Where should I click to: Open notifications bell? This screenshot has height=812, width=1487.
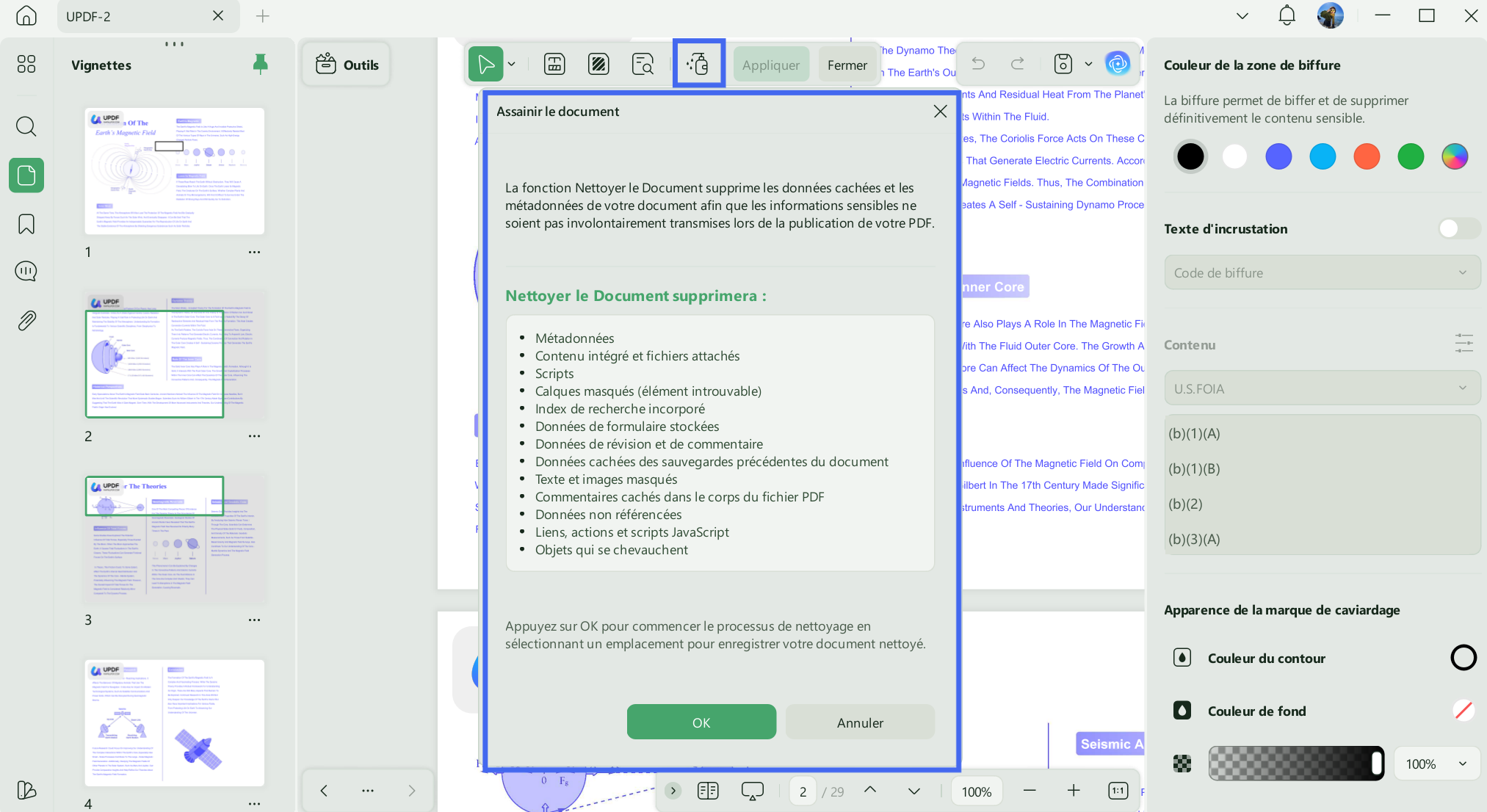[x=1287, y=15]
